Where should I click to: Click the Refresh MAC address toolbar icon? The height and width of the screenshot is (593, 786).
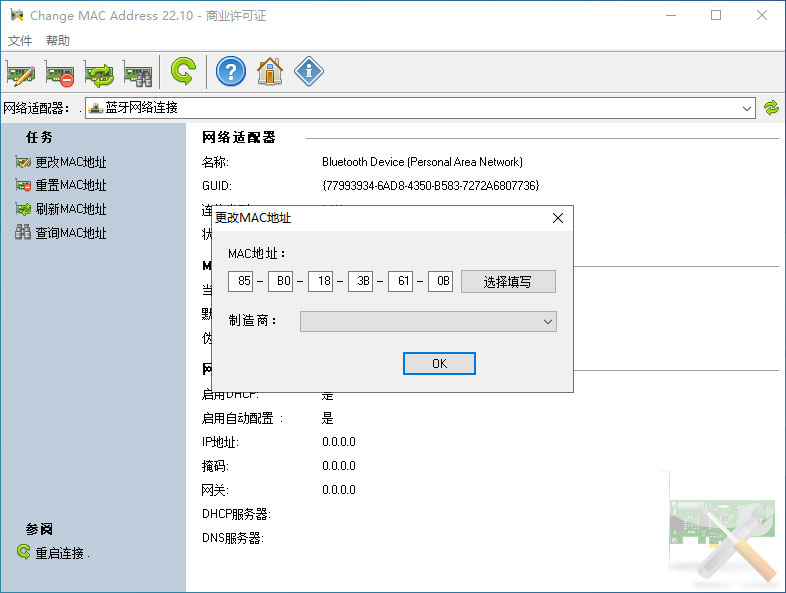[99, 73]
